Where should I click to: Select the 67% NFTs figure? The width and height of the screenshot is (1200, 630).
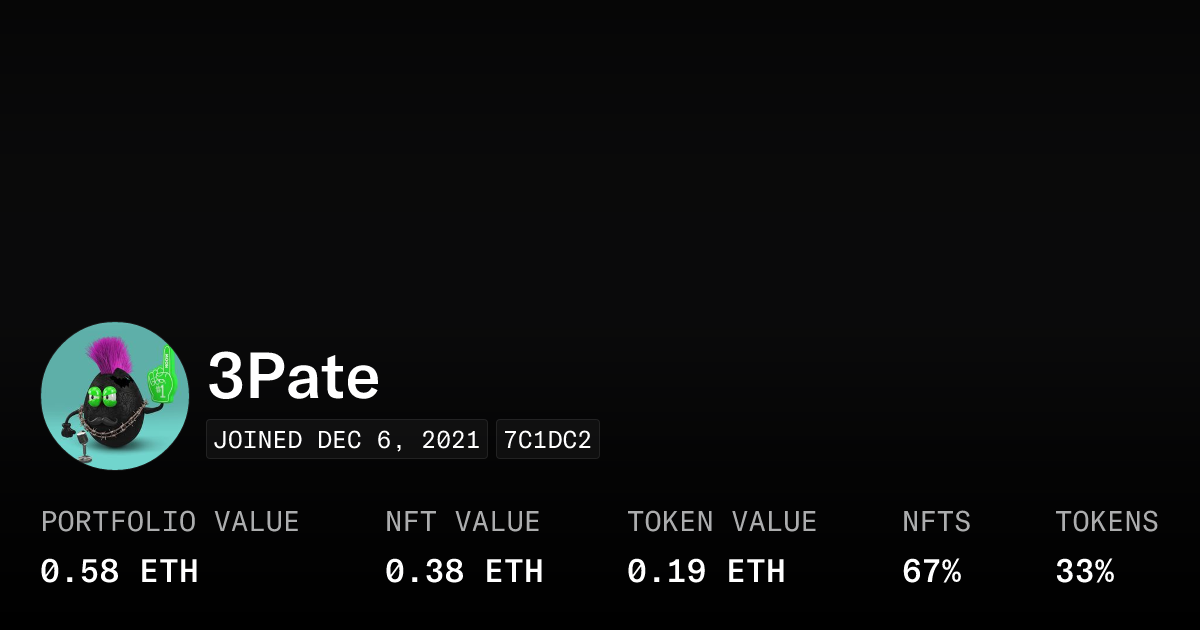click(931, 572)
